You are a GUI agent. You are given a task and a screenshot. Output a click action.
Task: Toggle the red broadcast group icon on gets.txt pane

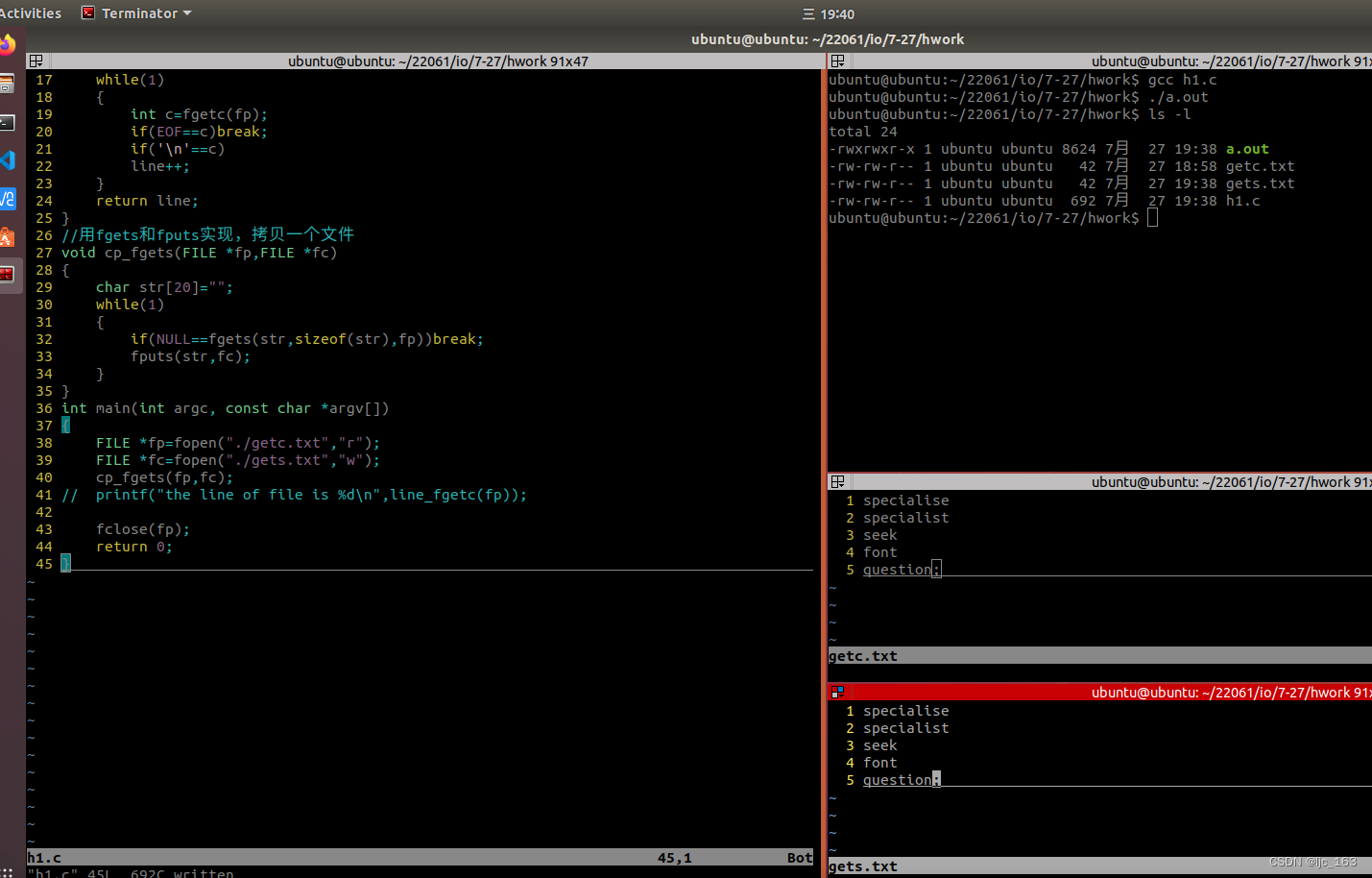pyautogui.click(x=837, y=691)
